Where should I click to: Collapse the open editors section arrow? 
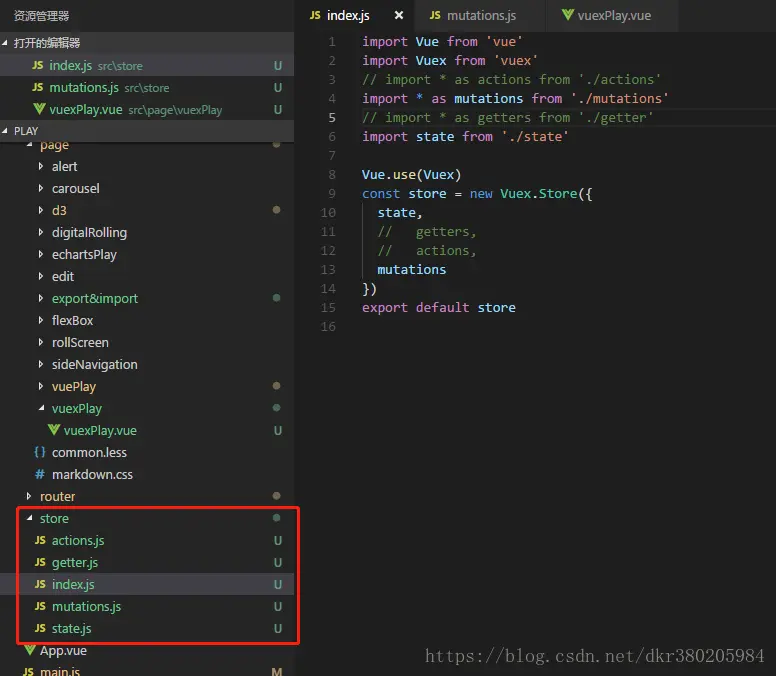[x=5, y=43]
